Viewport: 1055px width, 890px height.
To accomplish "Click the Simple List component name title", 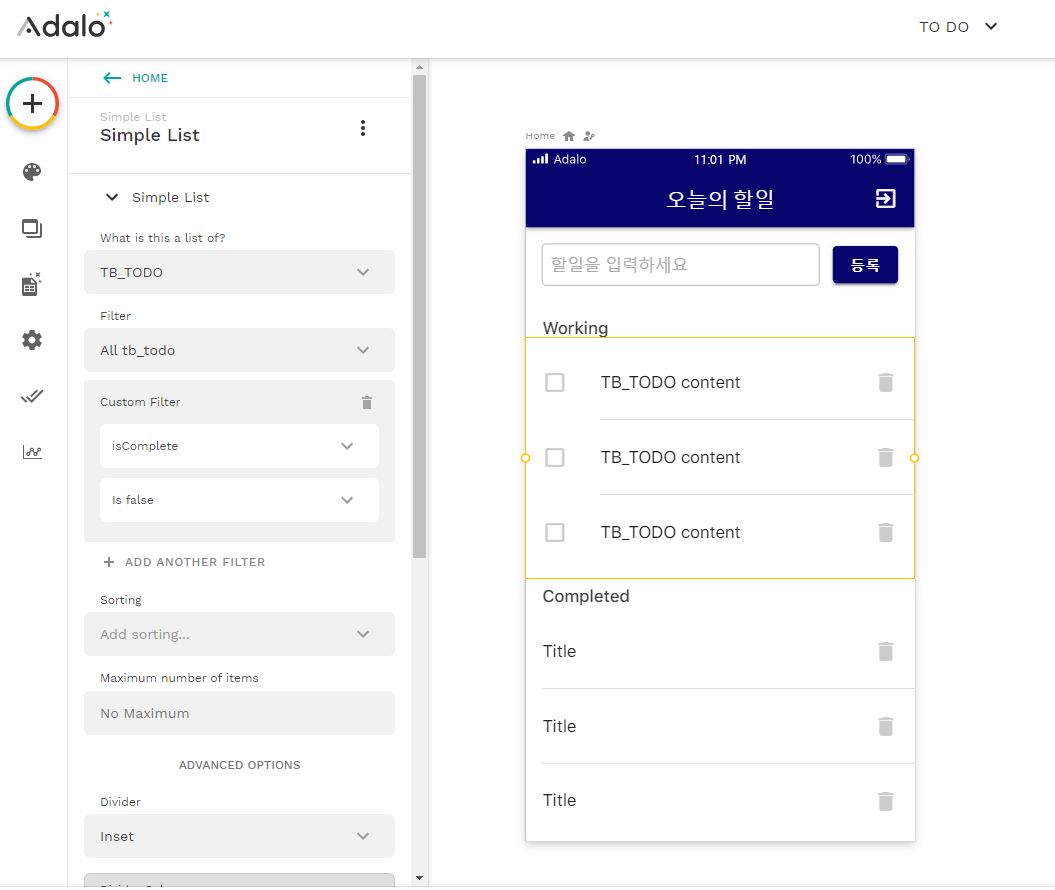I will click(x=149, y=135).
